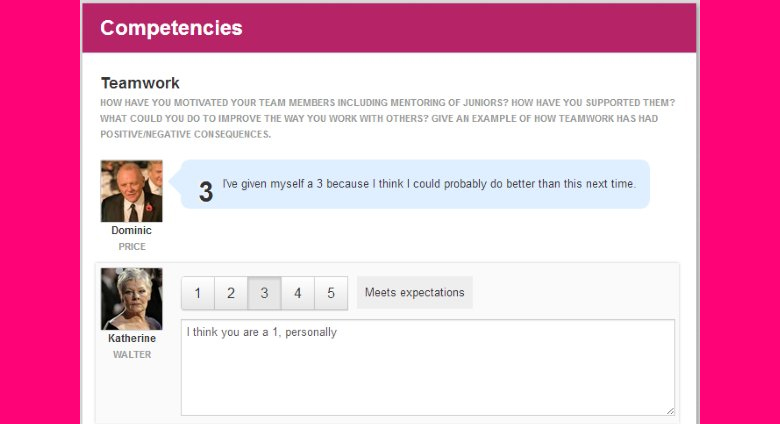This screenshot has width=780, height=424.
Task: Click the comment box resize handle
Action: 670,410
